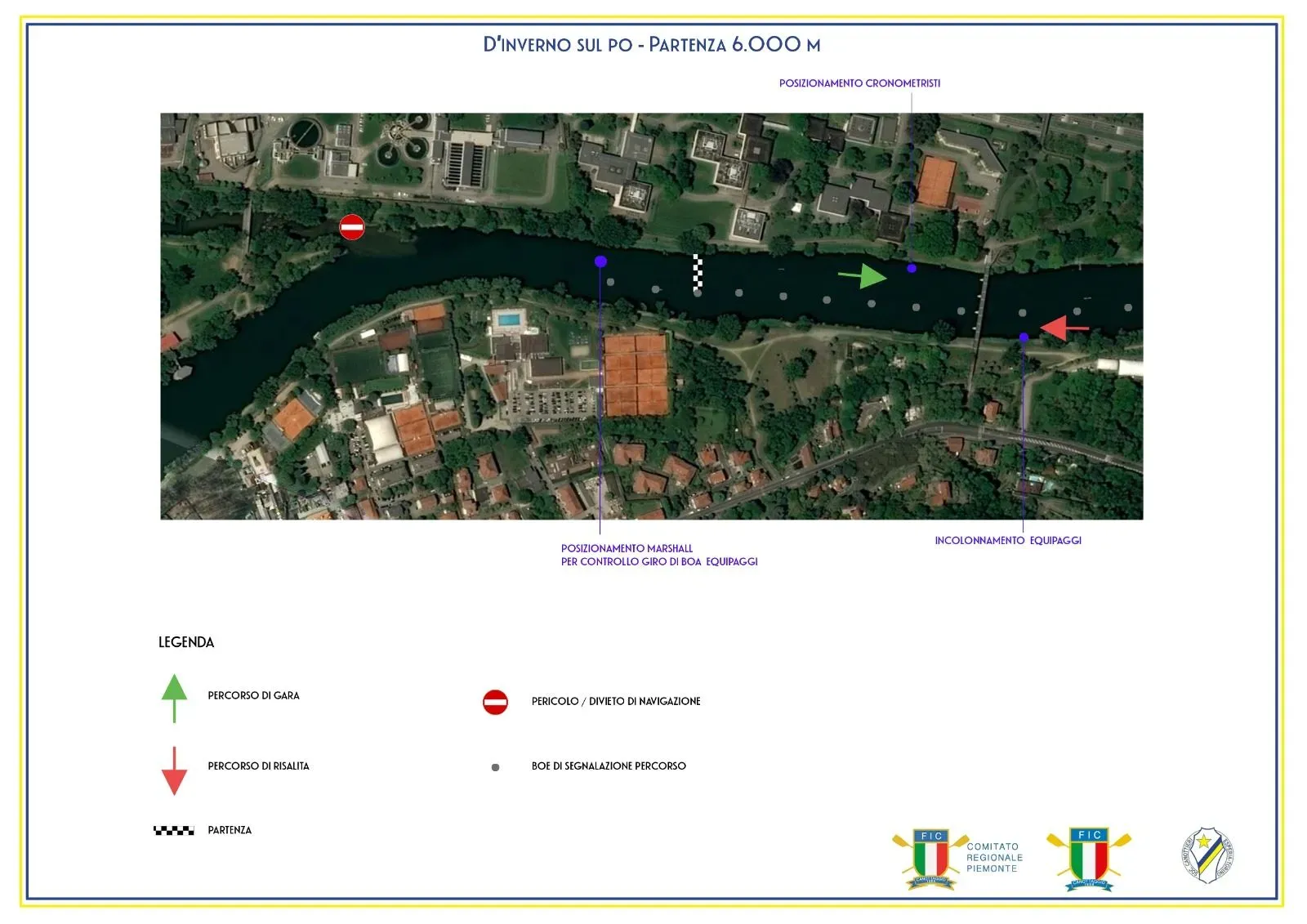Click the no-entry sign on the river map
The height and width of the screenshot is (924, 1307).
click(x=352, y=227)
